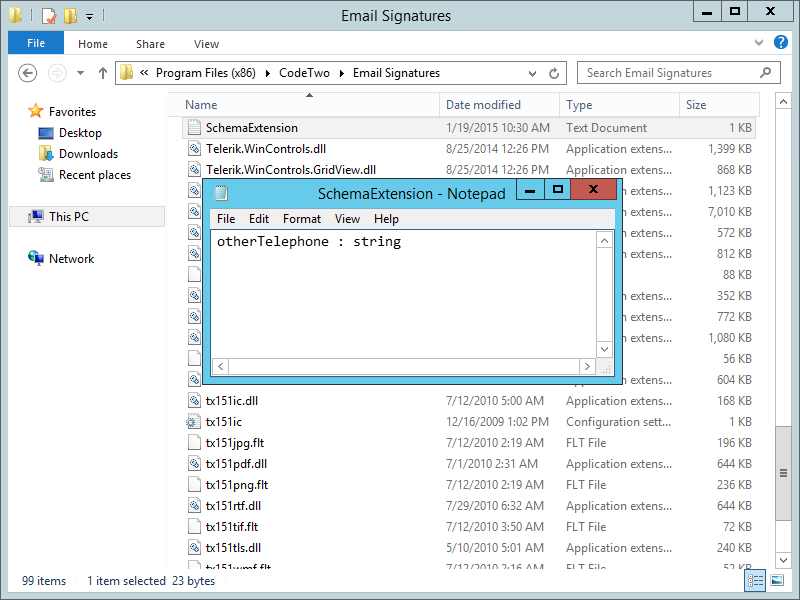Click the Network icon in navigation pane
The image size is (800, 600).
tap(36, 258)
